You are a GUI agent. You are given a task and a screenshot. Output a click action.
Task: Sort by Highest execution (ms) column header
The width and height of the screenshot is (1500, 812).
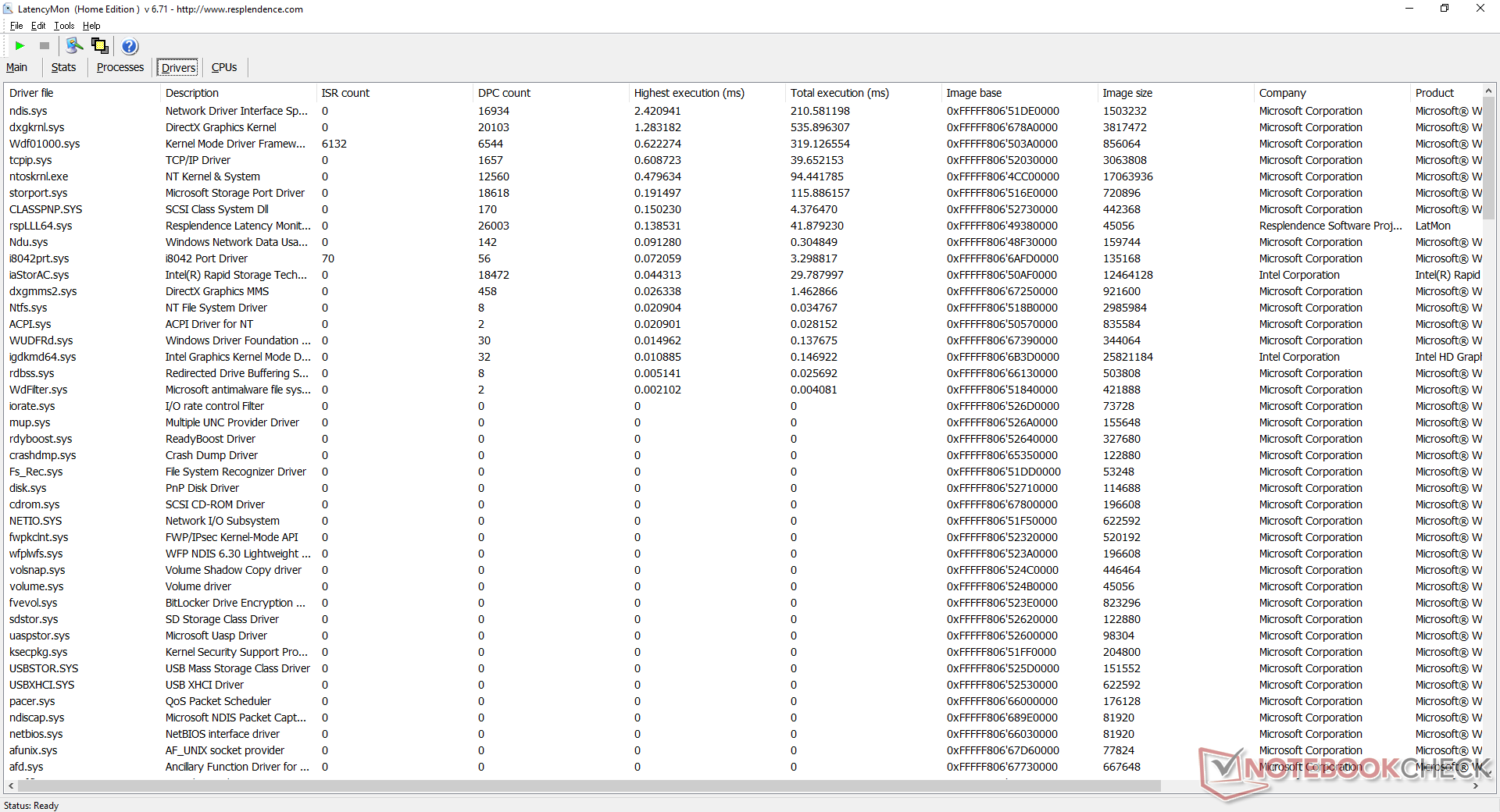(707, 93)
